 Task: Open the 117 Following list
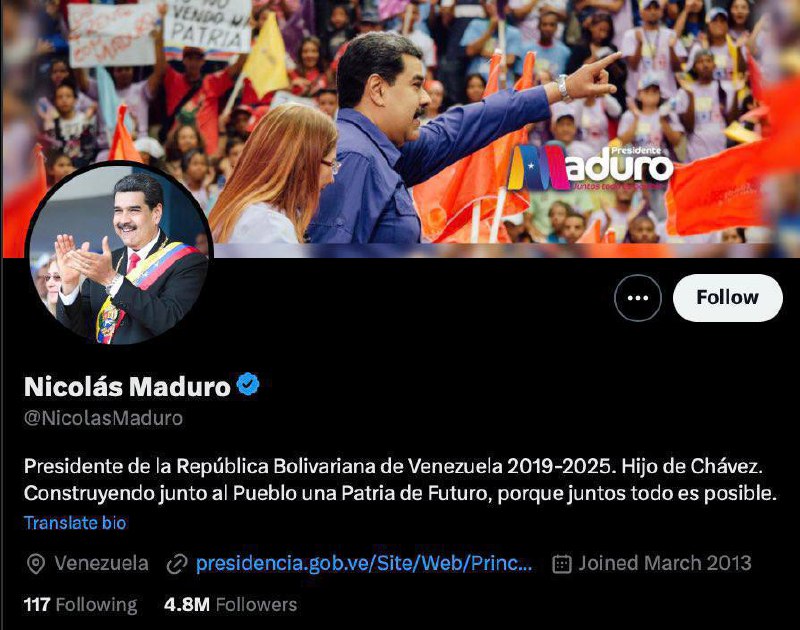(x=81, y=604)
